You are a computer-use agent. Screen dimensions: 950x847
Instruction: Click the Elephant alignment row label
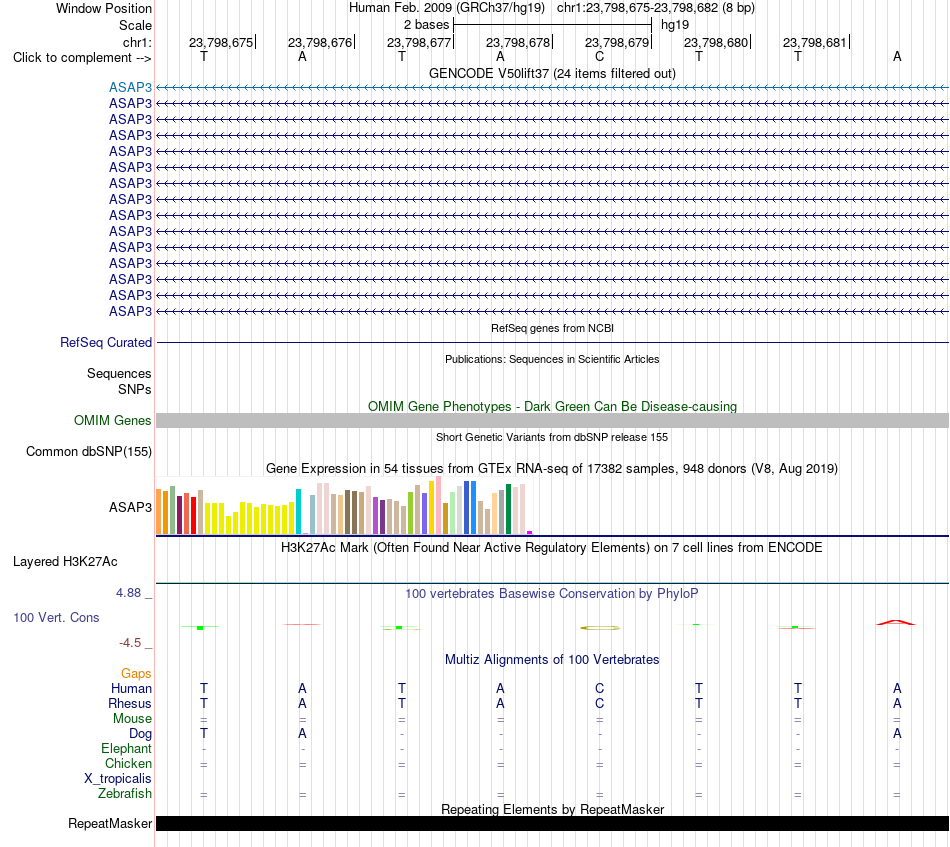[x=126, y=749]
